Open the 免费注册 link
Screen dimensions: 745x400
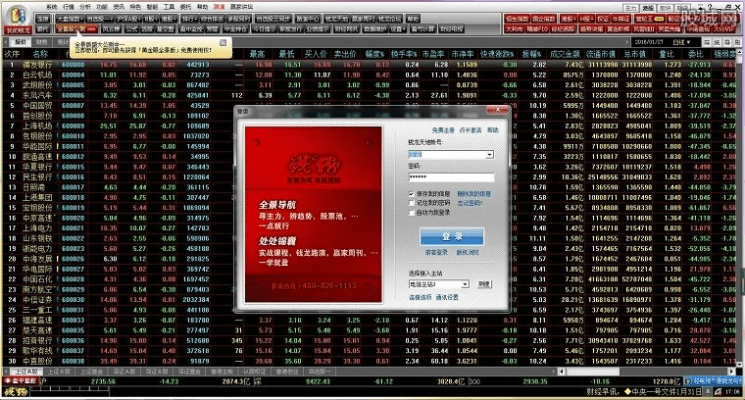(443, 130)
